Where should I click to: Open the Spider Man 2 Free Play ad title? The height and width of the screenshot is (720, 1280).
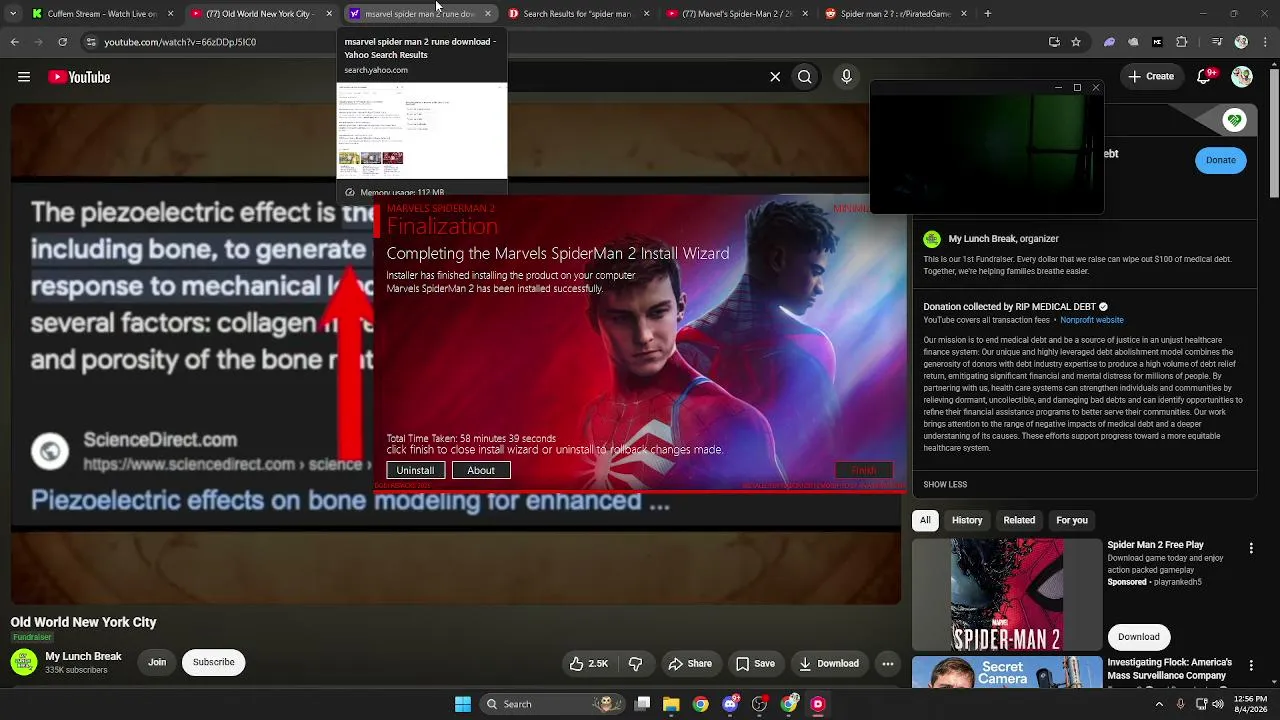pyautogui.click(x=1155, y=545)
